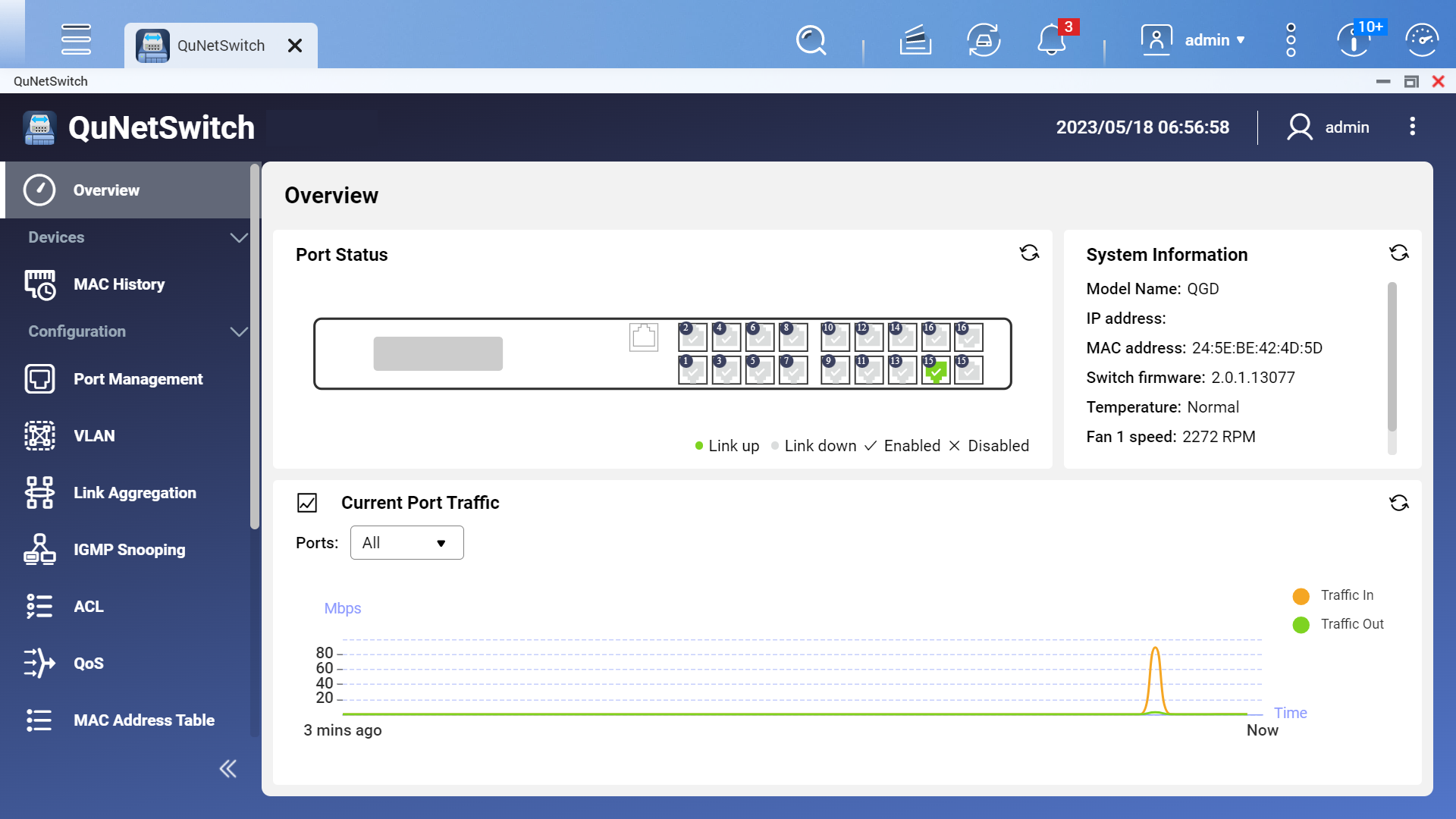Click the admin user icon in app header
Viewport: 1456px width, 819px height.
click(1300, 127)
